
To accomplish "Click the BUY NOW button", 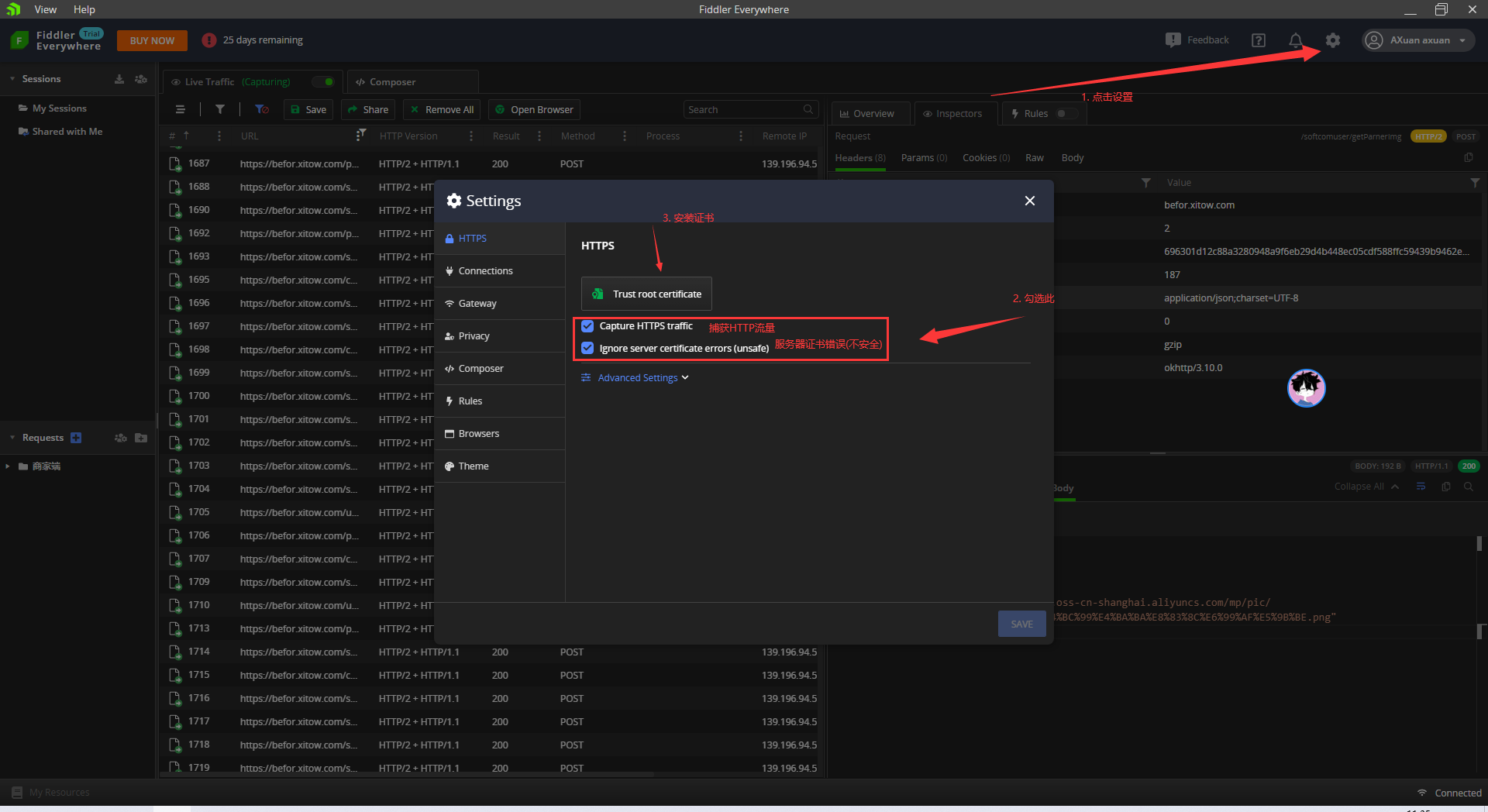I will coord(152,40).
